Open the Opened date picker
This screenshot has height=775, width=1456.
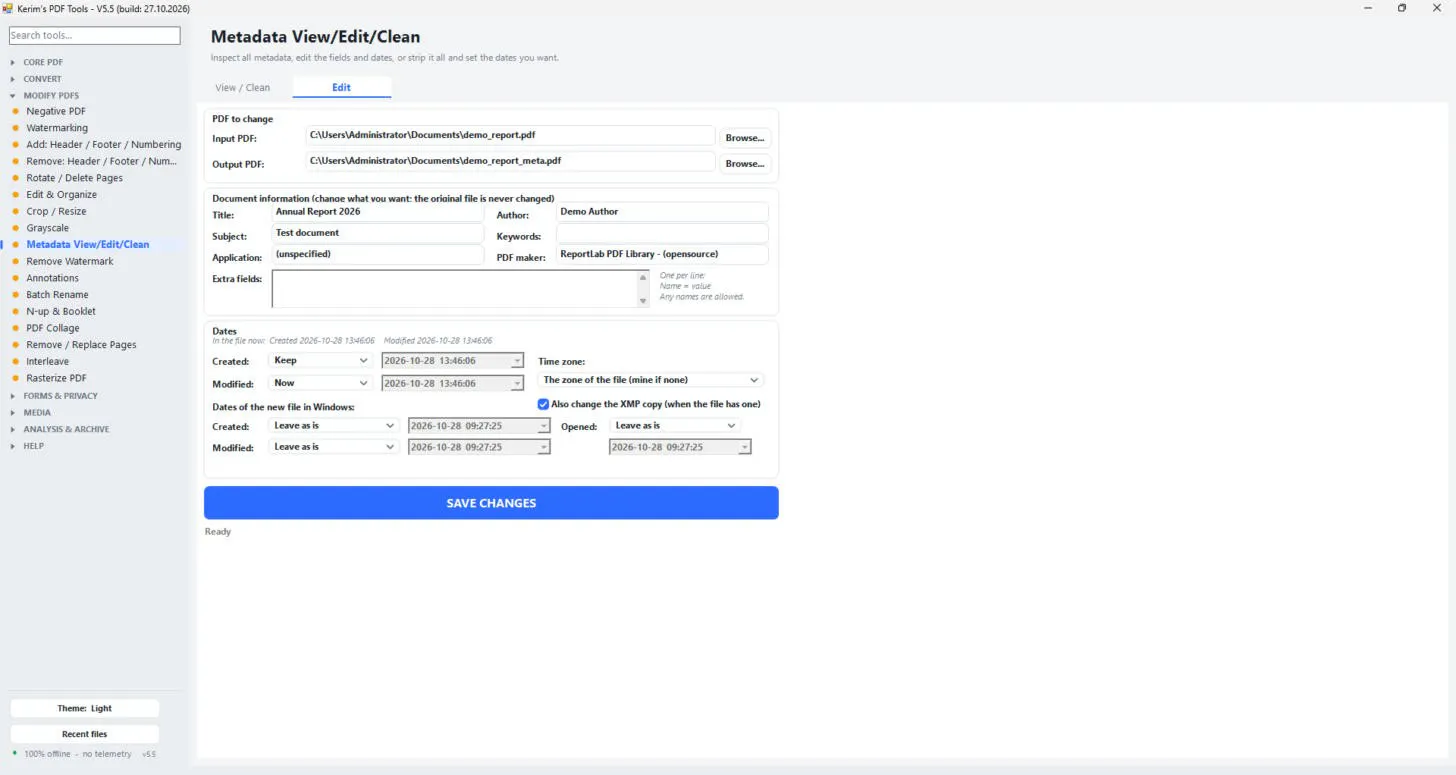[745, 447]
